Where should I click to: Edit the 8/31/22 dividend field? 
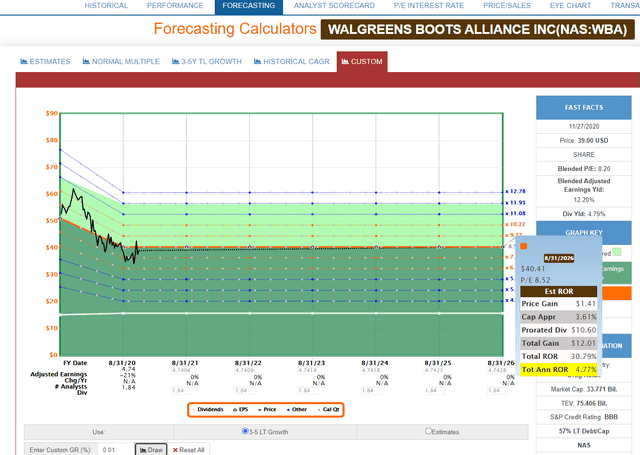click(244, 391)
